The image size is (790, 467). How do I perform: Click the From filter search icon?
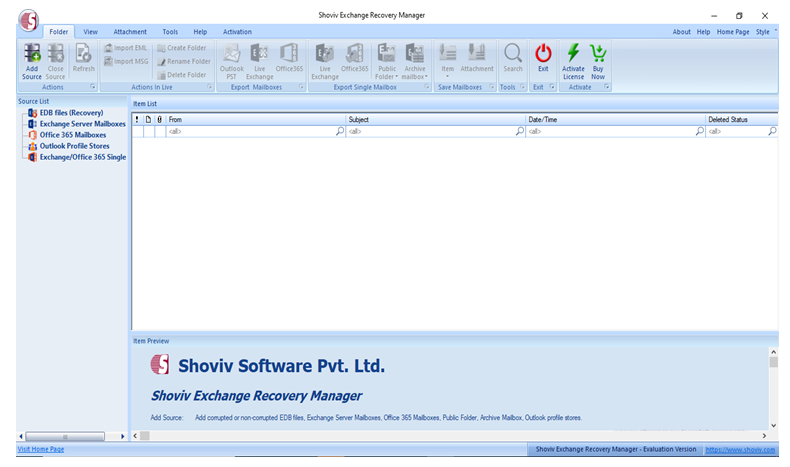[340, 131]
